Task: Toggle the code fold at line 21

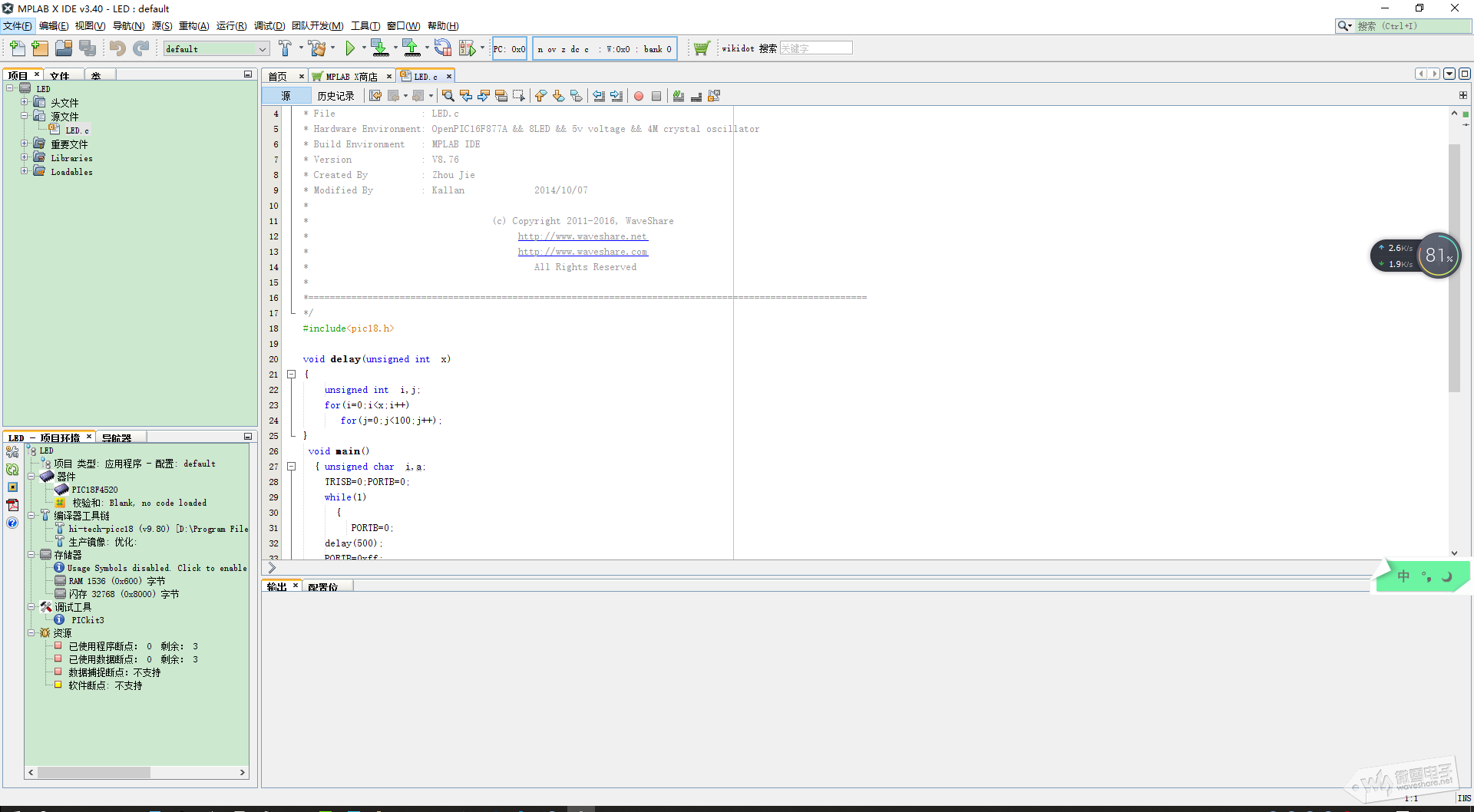Action: (x=292, y=375)
